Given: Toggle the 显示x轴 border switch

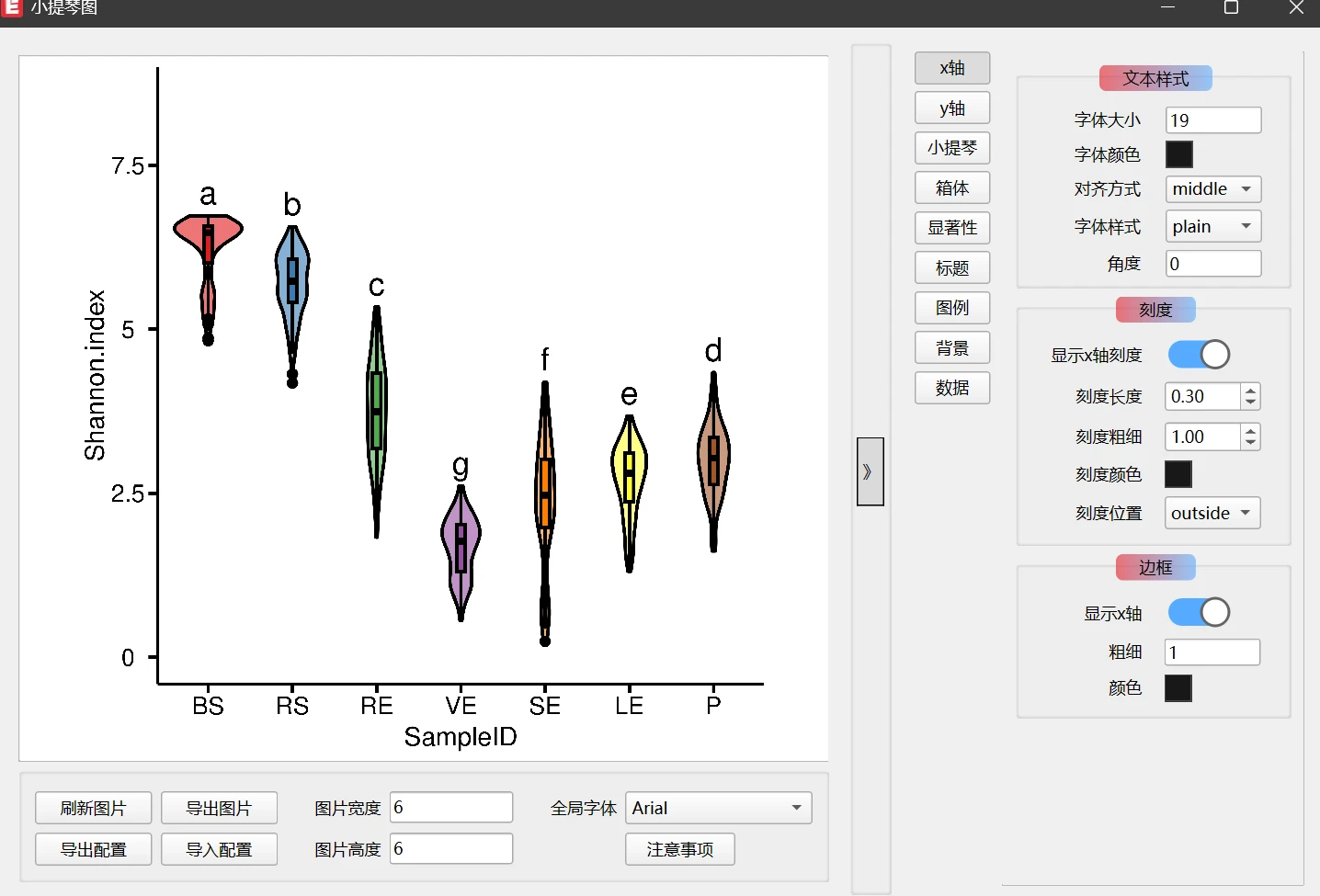Looking at the screenshot, I should [1199, 613].
